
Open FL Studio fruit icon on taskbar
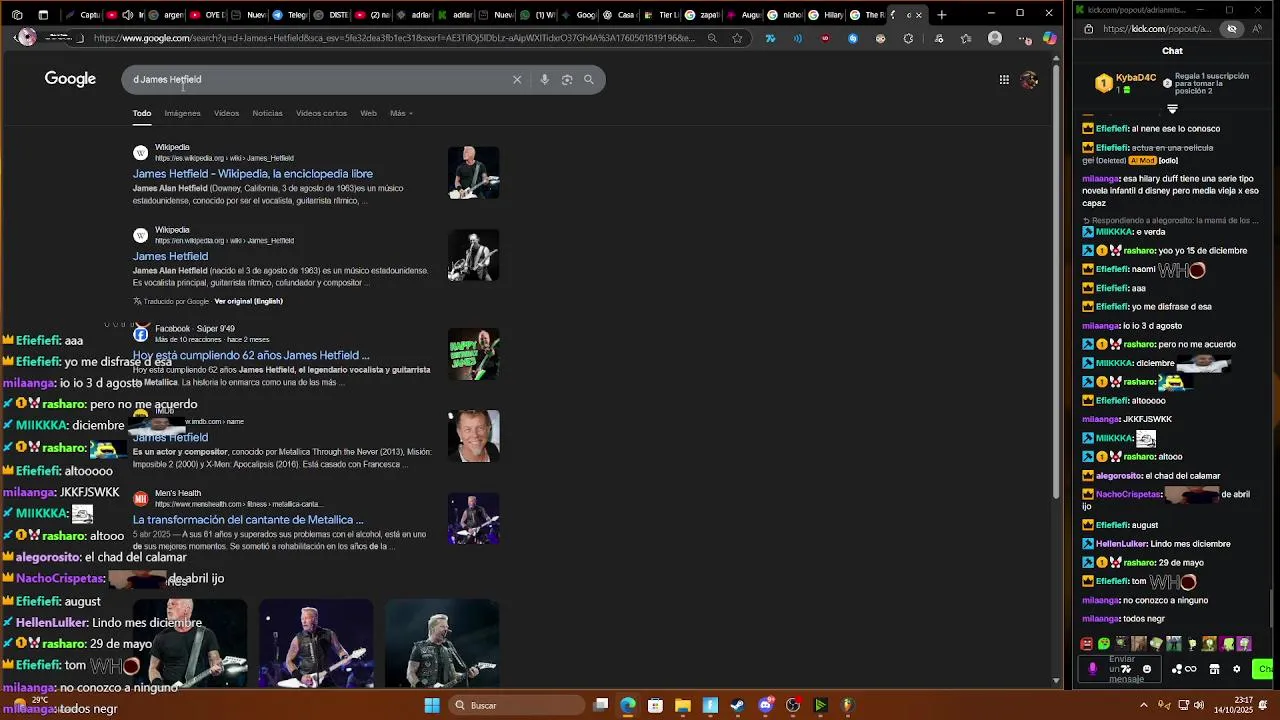847,705
